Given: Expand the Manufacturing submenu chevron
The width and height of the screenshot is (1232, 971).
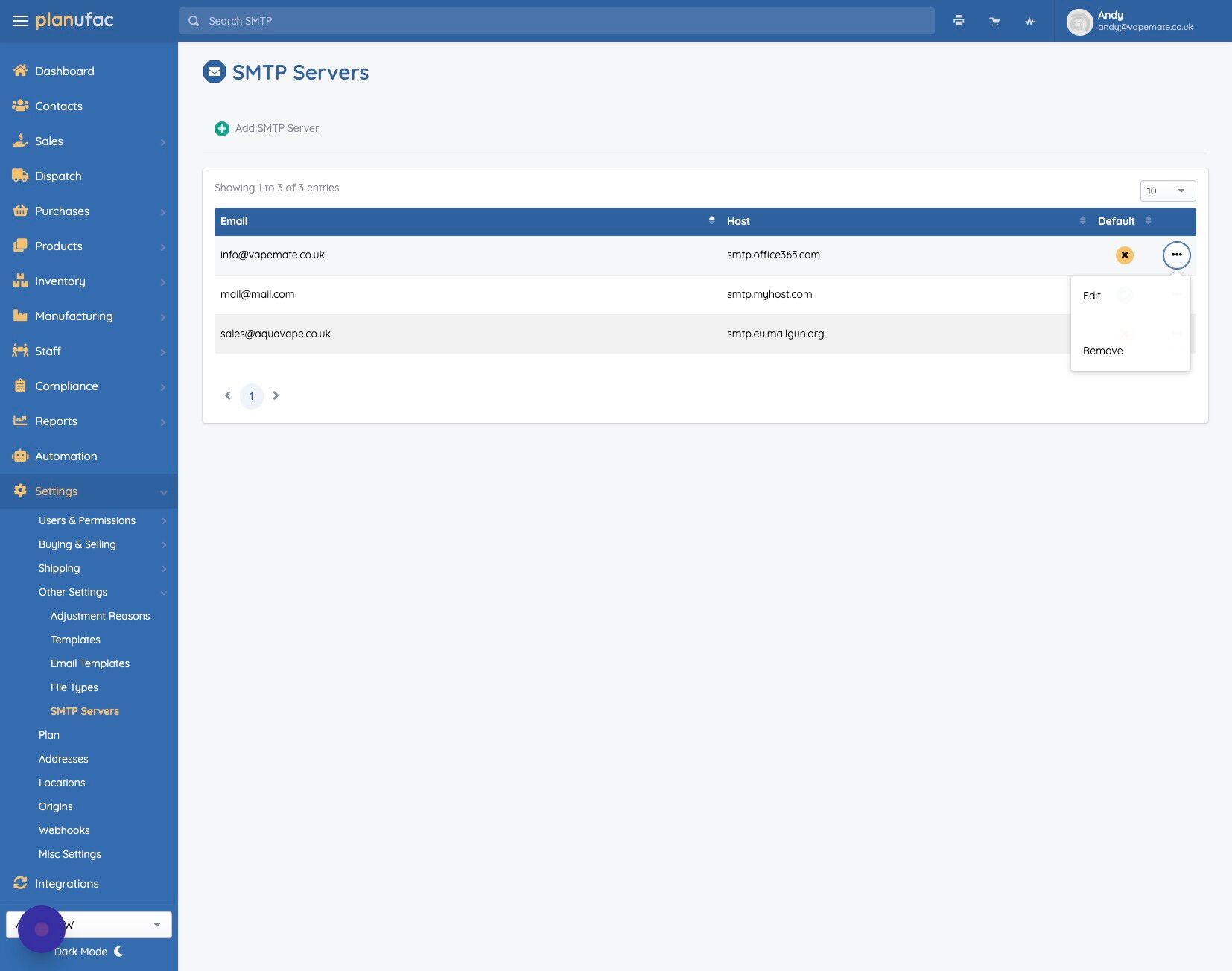Looking at the screenshot, I should (x=162, y=316).
